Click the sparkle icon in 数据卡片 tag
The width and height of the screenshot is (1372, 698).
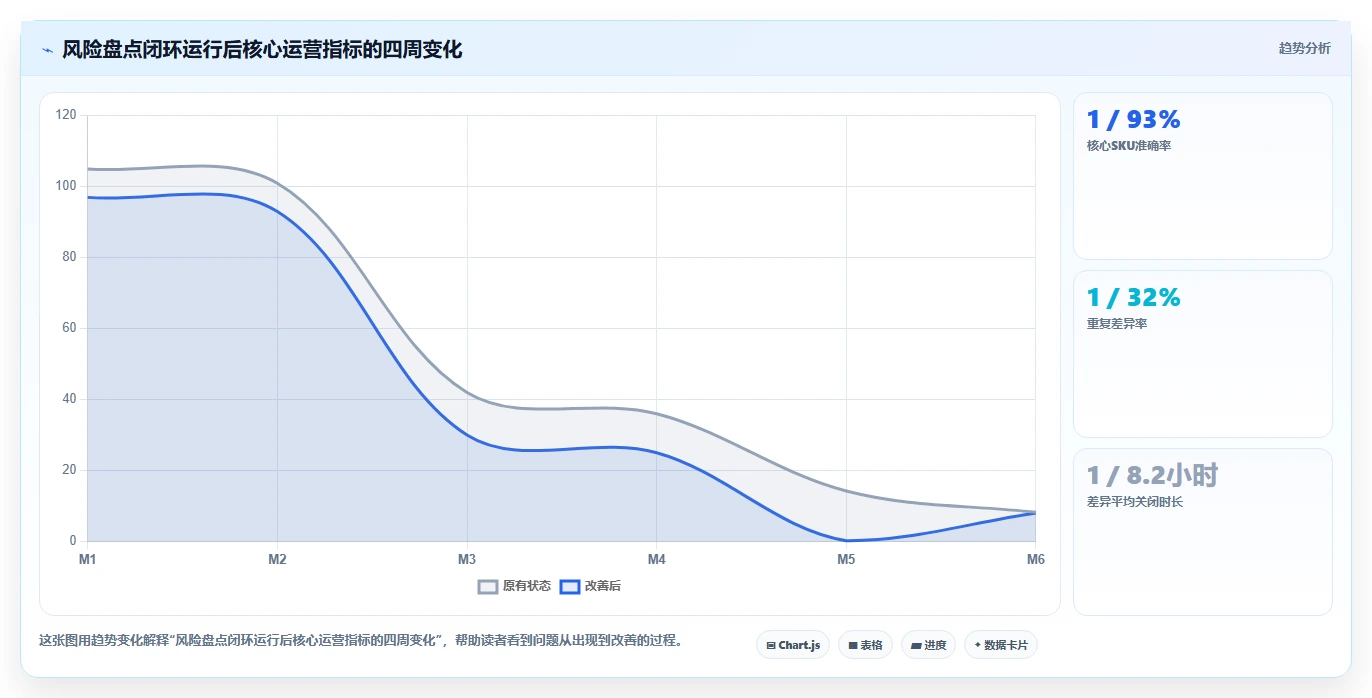(977, 645)
